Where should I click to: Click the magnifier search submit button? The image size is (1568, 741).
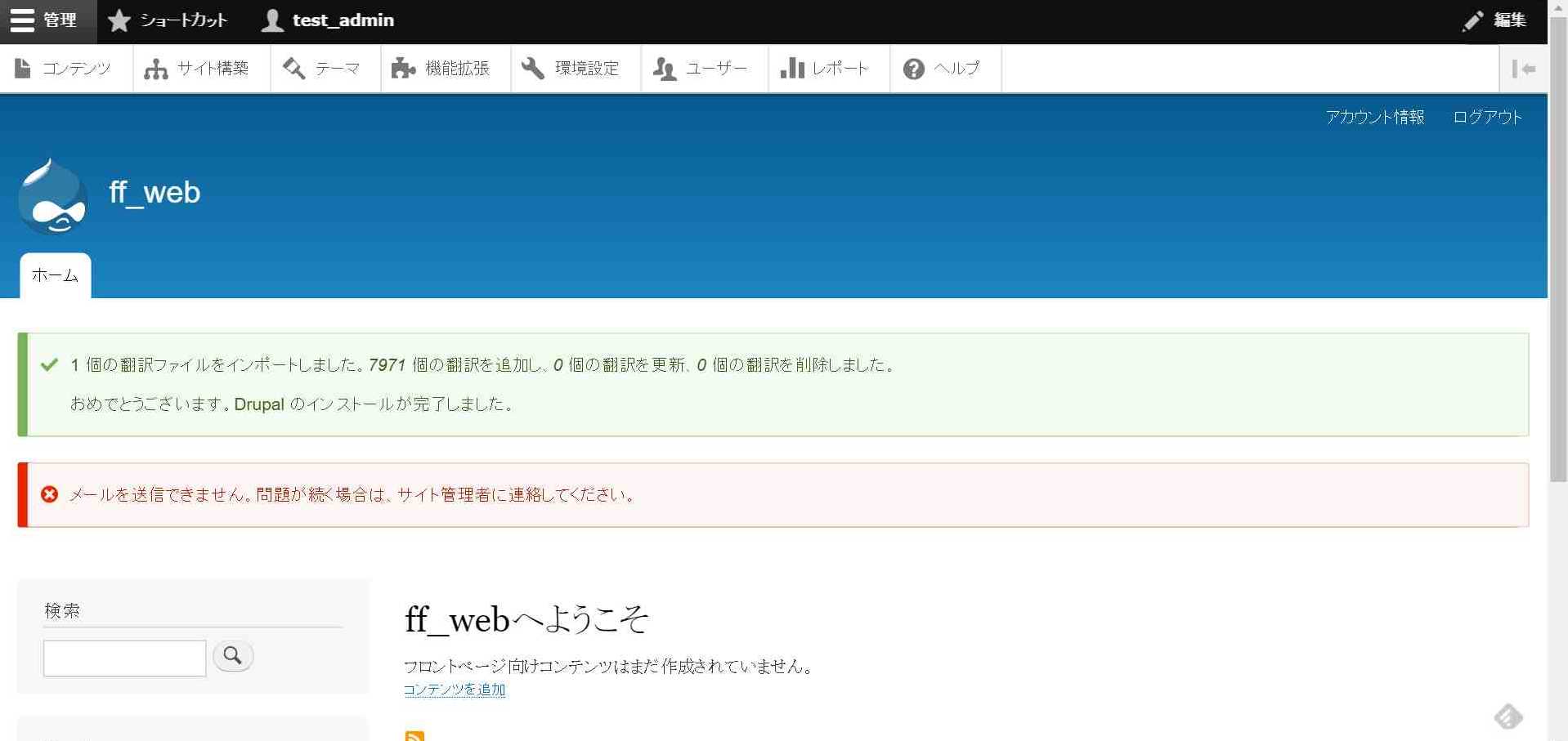click(233, 656)
